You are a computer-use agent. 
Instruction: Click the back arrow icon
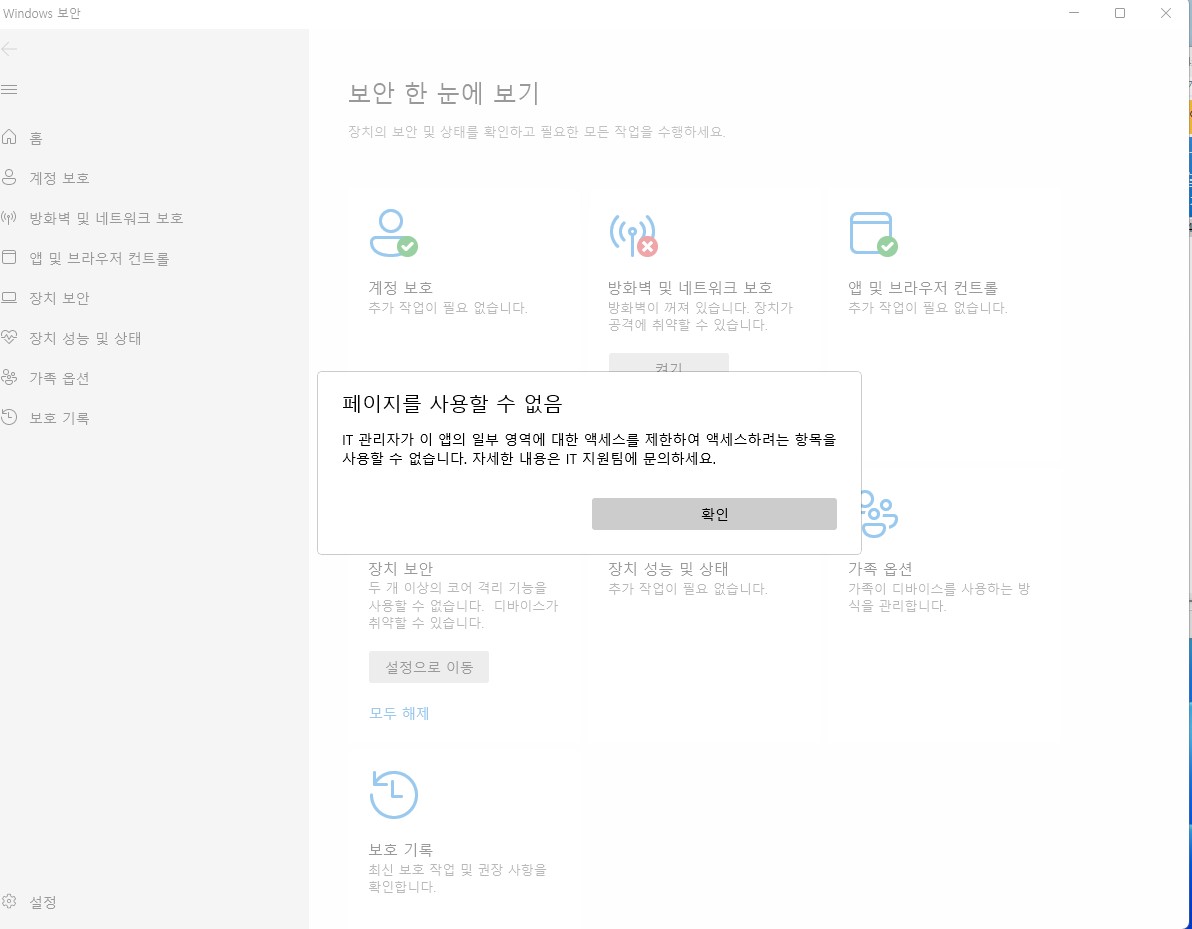9,49
